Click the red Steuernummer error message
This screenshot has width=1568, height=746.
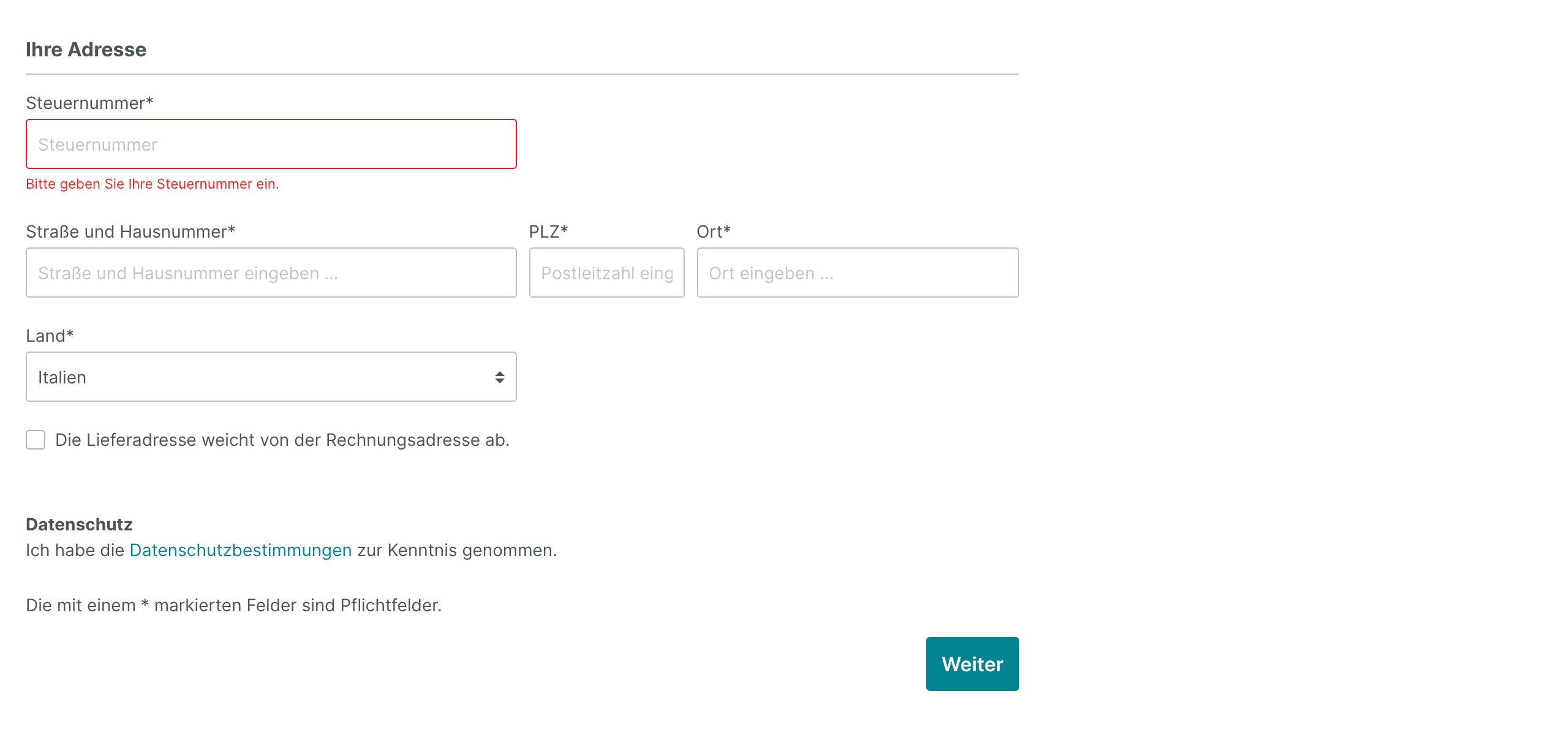click(x=153, y=184)
